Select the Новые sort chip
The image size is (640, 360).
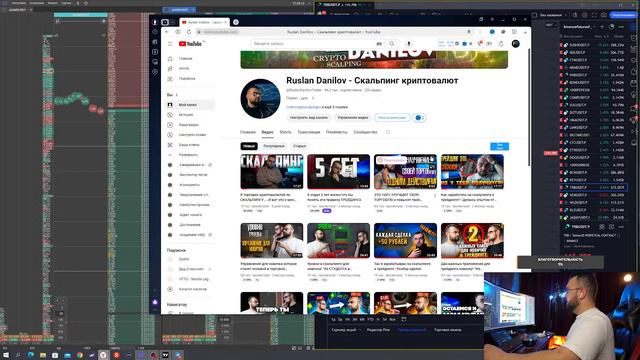pyautogui.click(x=249, y=146)
